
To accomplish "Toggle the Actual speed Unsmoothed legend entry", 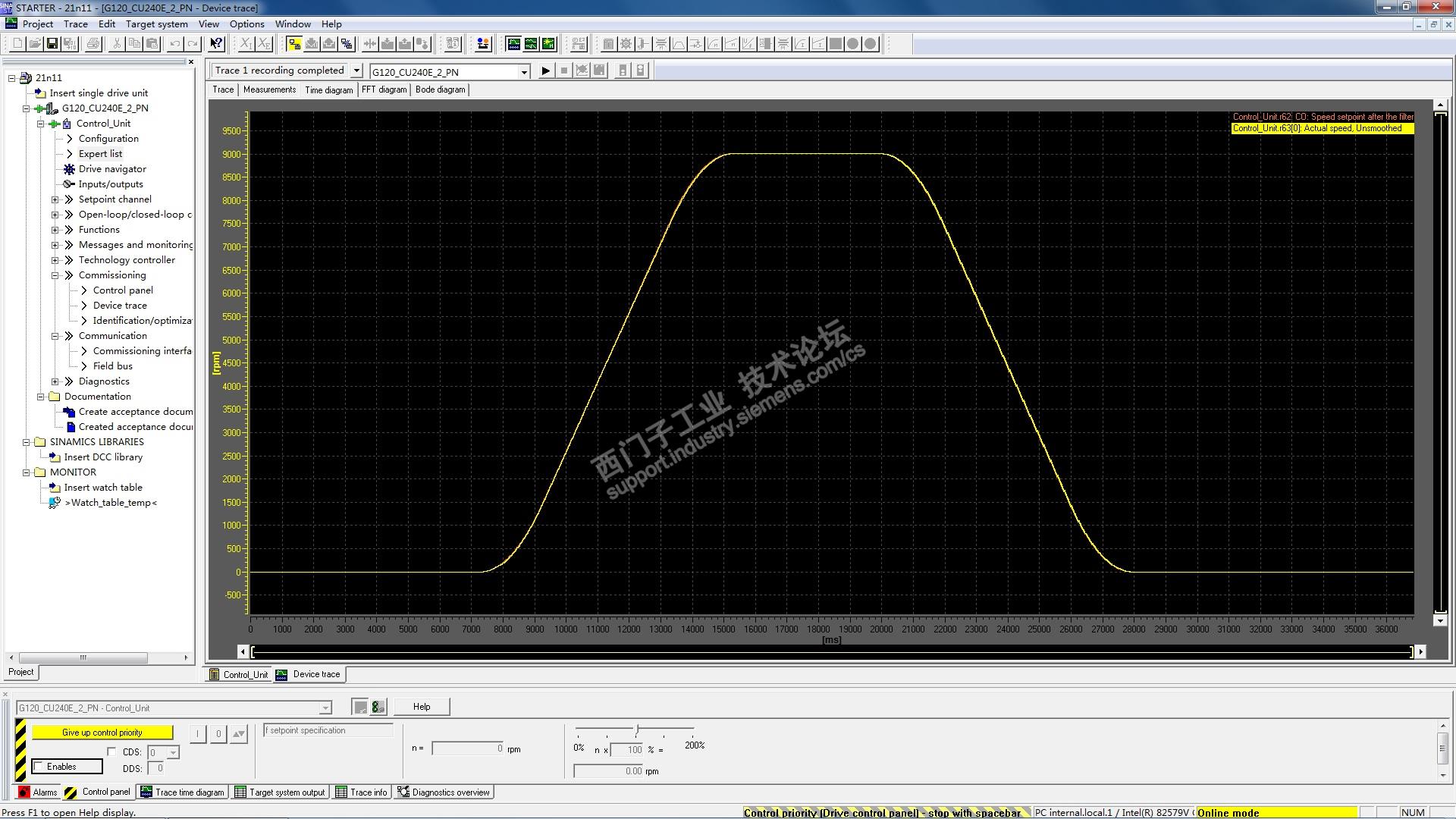I will pos(1321,128).
